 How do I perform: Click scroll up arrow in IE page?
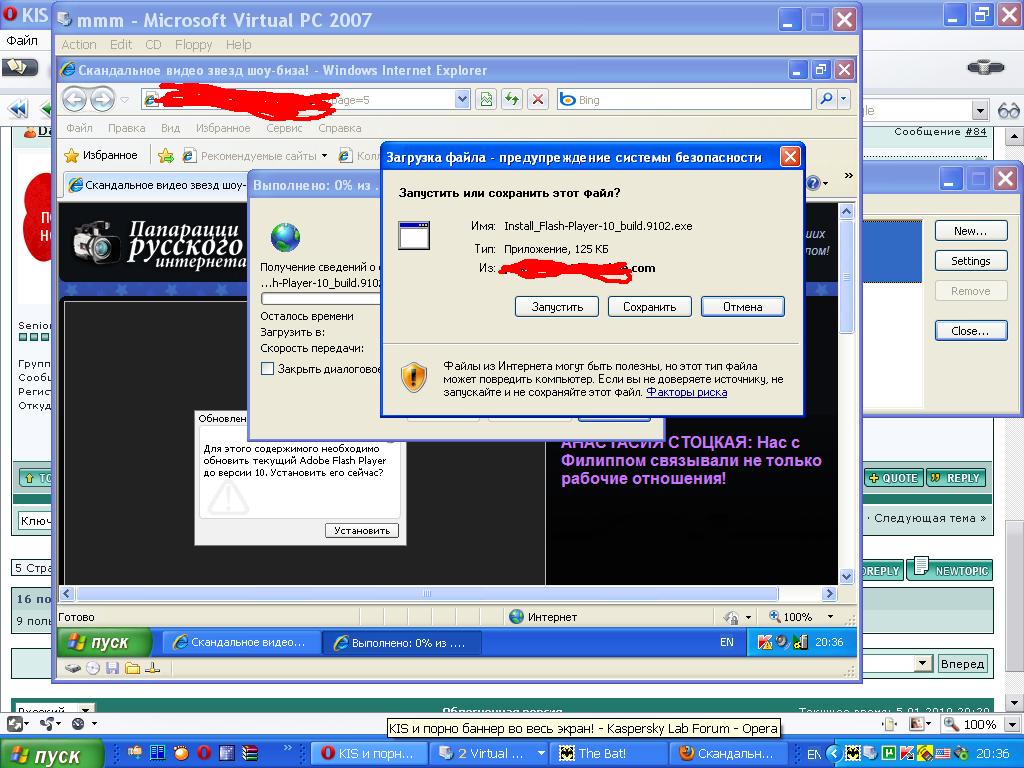click(x=846, y=212)
